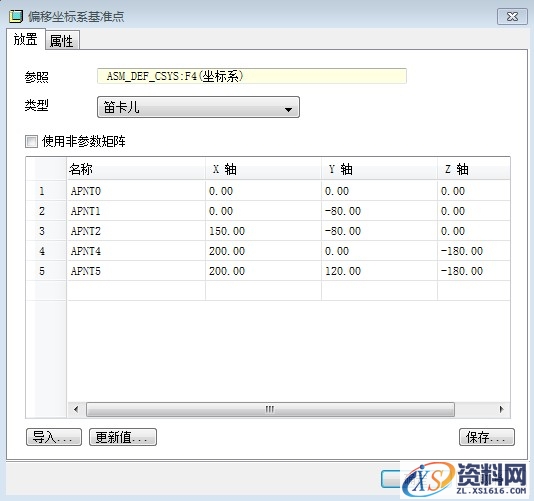
Task: Select the APNT1 name cell
Action: click(x=136, y=211)
